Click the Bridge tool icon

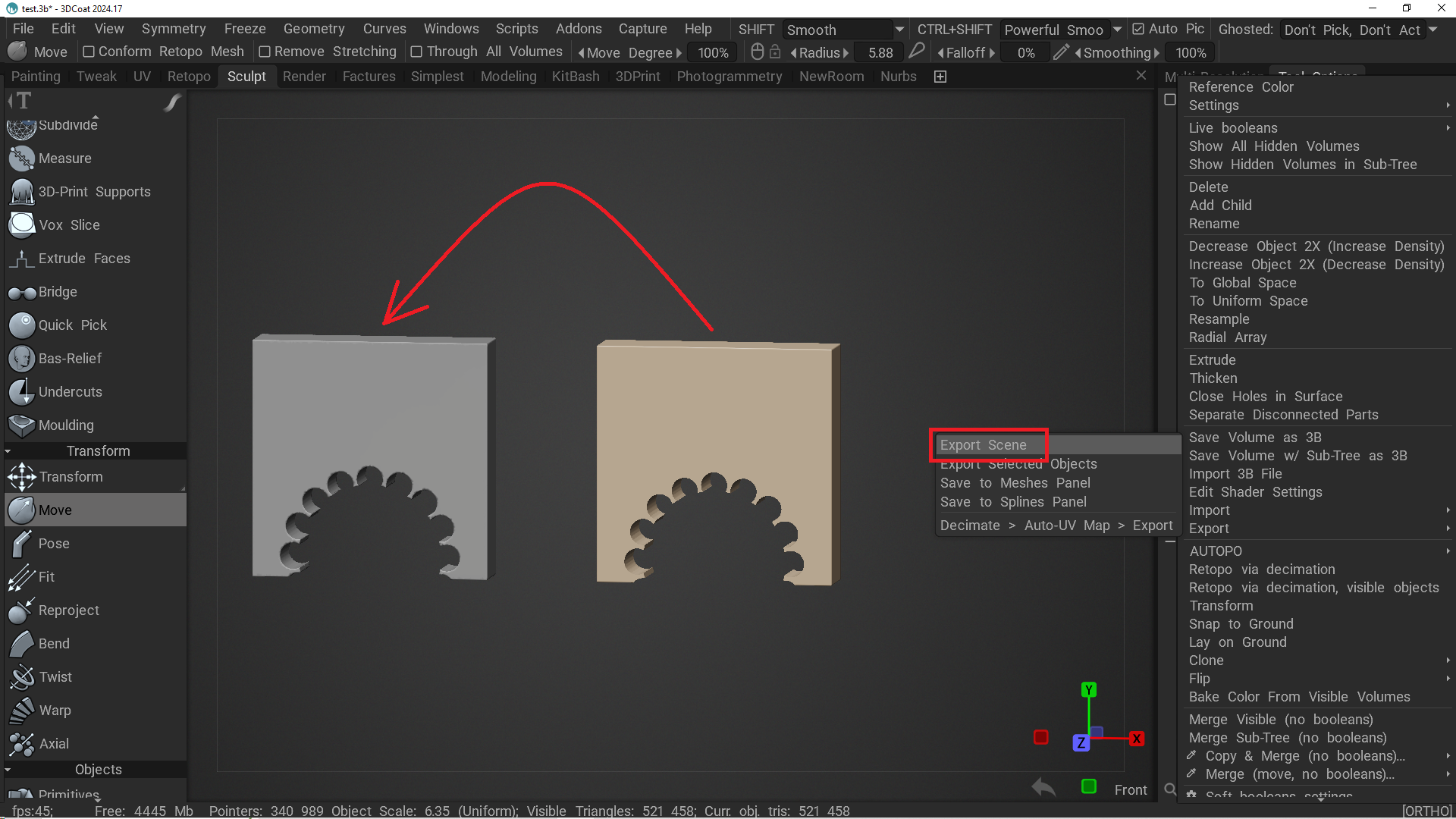pos(21,293)
